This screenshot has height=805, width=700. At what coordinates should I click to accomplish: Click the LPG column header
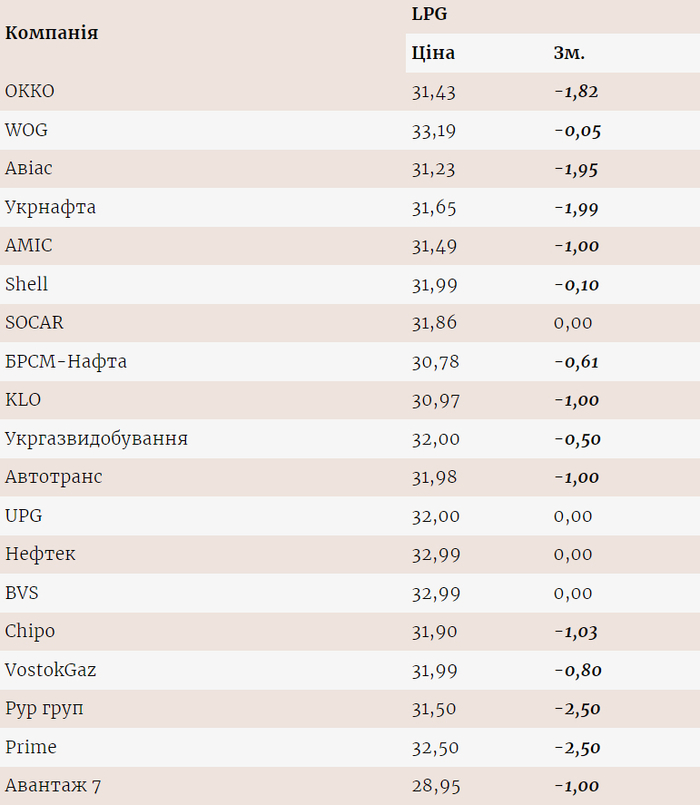tap(428, 14)
